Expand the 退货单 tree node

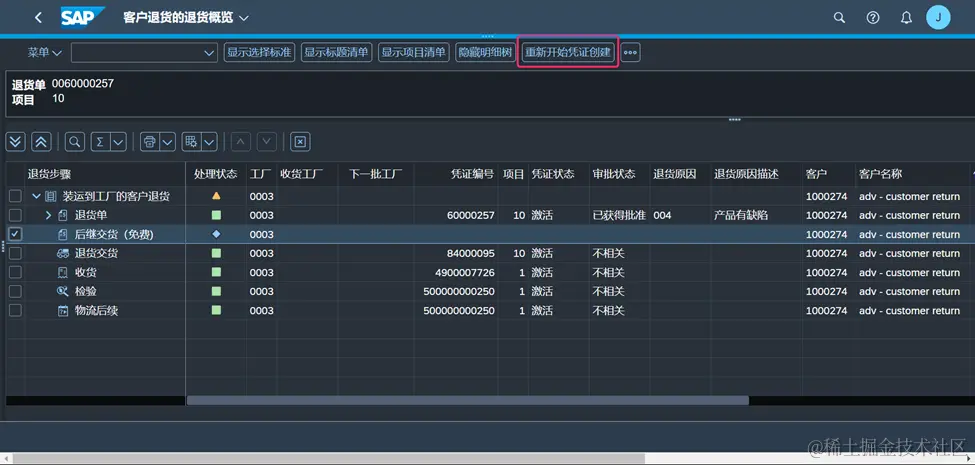49,215
